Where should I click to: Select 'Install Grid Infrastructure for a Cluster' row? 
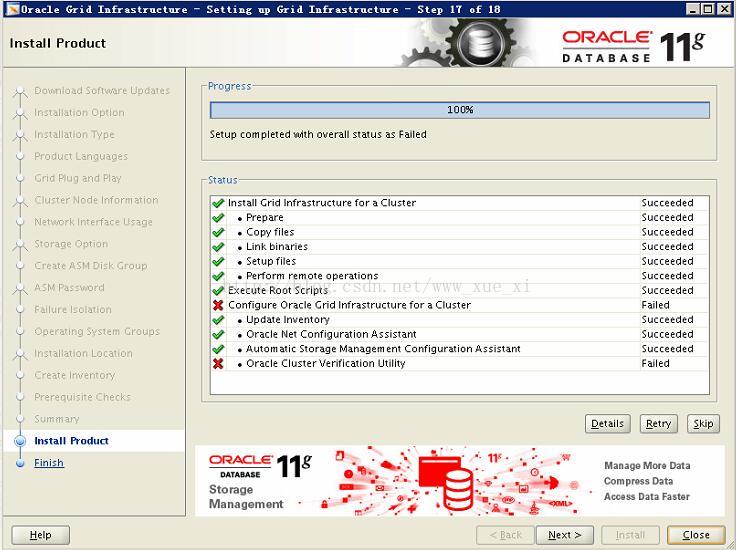[460, 203]
